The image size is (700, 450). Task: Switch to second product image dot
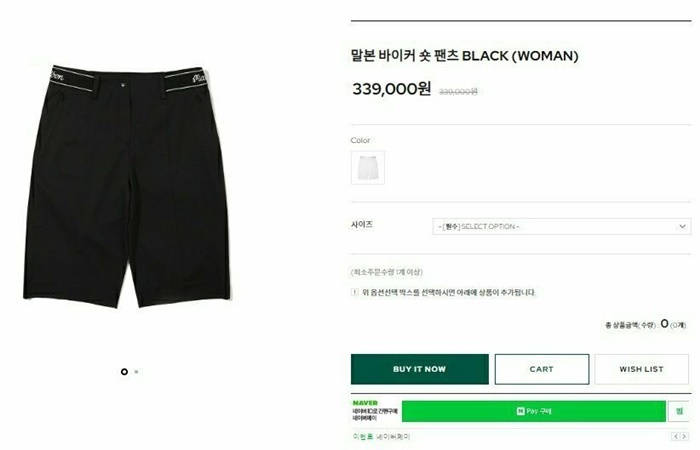point(136,371)
